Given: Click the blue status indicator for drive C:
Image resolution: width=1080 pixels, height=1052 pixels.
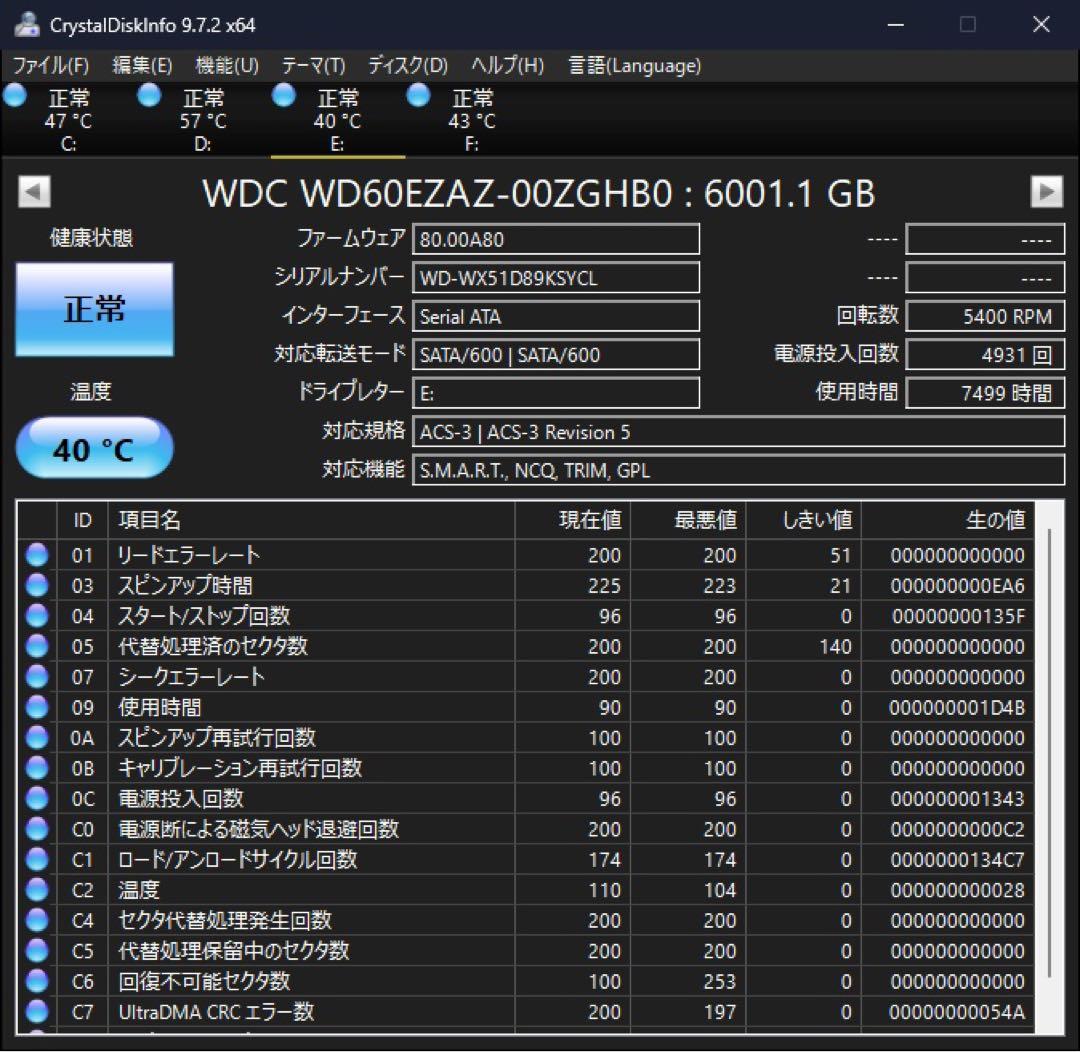Looking at the screenshot, I should (15, 96).
